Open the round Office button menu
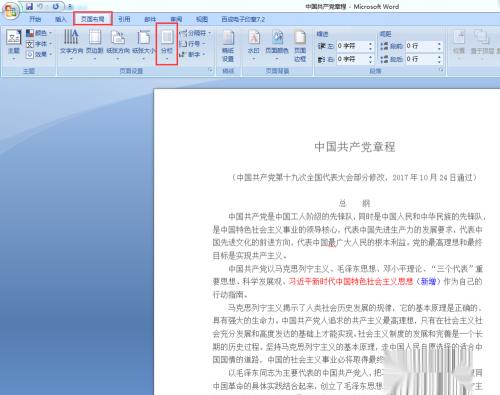 pos(11,11)
